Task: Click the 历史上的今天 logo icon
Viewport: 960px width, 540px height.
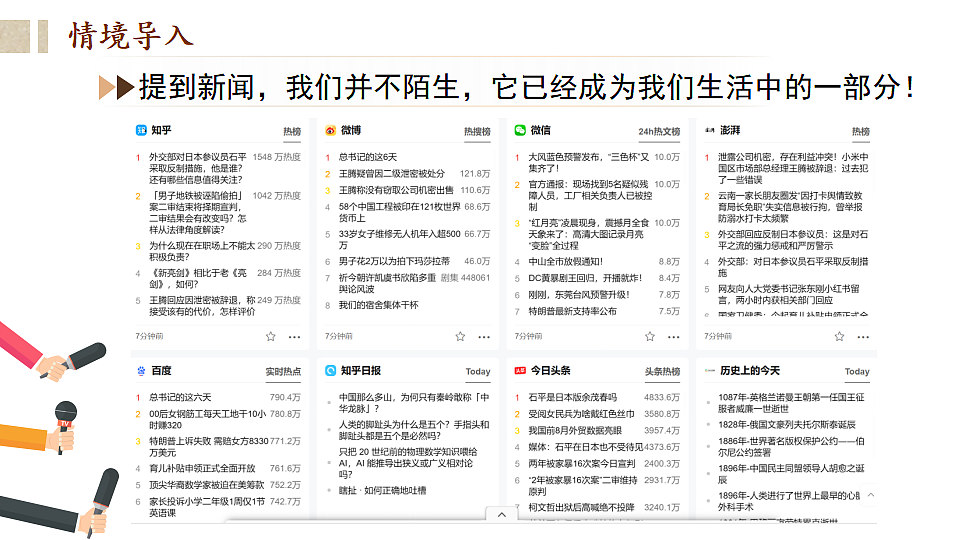Action: tap(710, 370)
